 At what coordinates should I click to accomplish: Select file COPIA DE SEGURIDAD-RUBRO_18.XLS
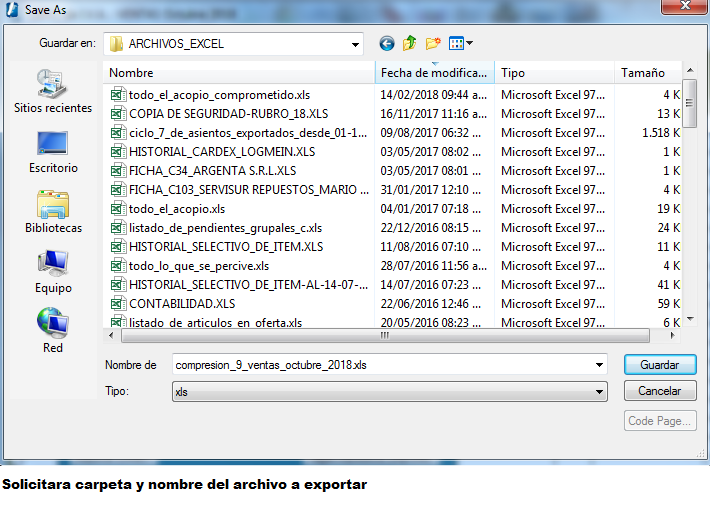(229, 114)
